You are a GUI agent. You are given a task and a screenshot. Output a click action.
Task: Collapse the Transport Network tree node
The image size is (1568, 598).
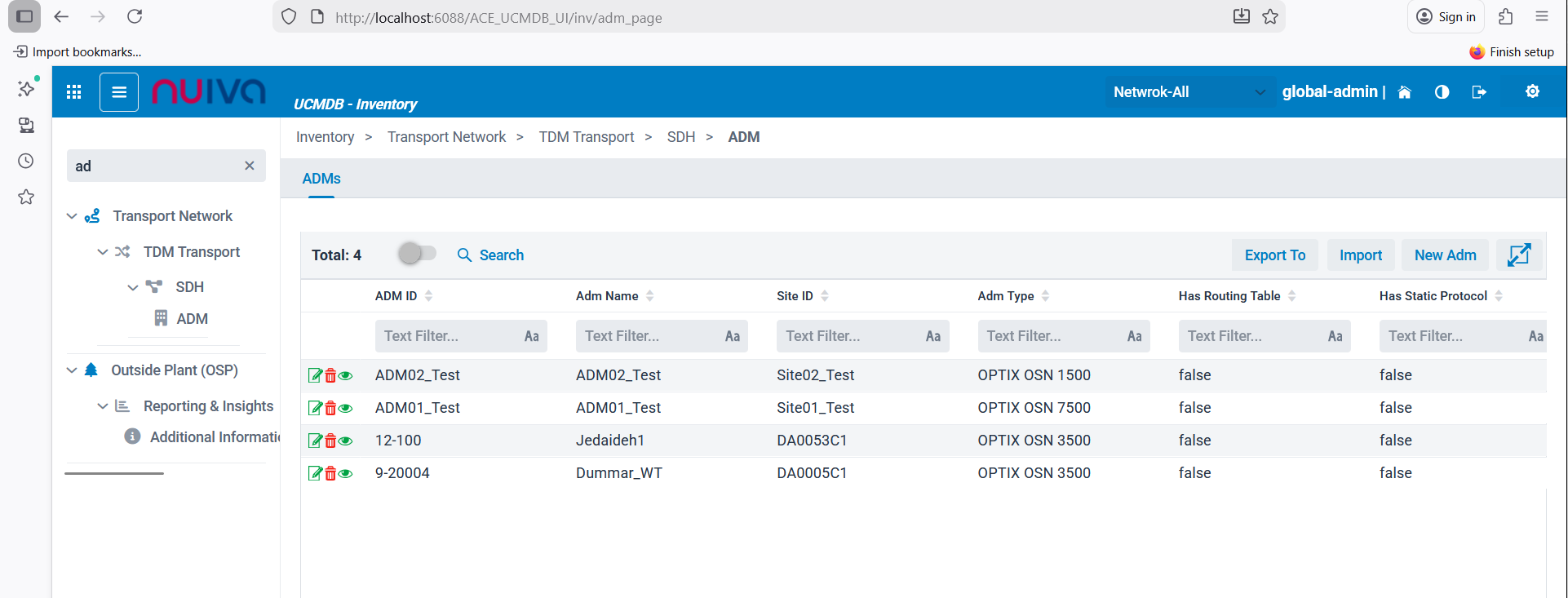tap(72, 216)
